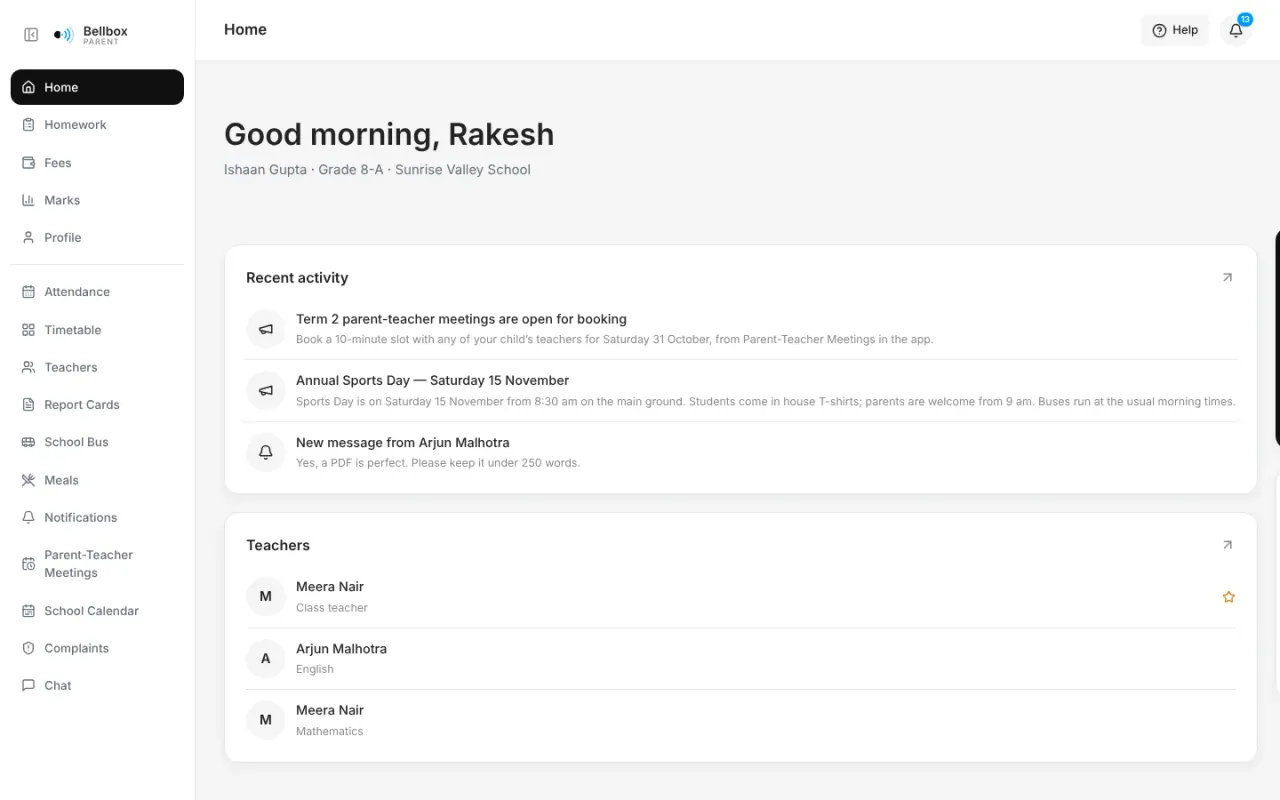Open the Complaints page

click(x=97, y=648)
